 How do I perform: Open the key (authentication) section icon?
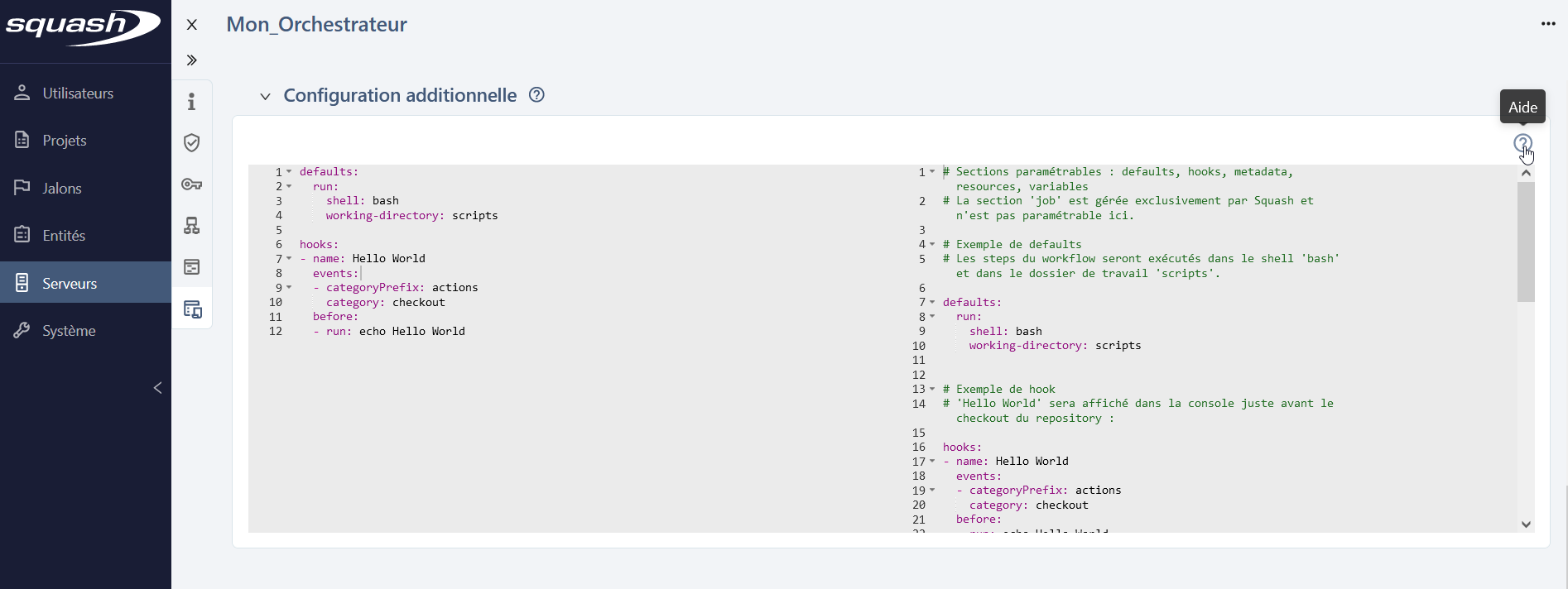[x=191, y=184]
